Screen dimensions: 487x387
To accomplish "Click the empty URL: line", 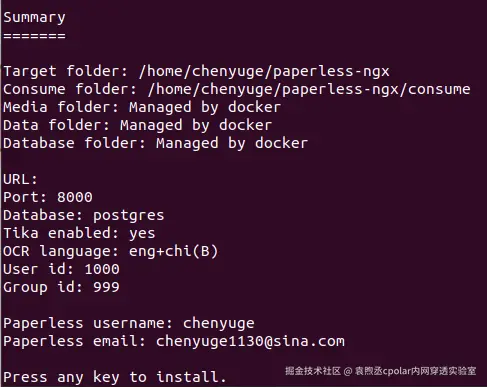I will [20, 180].
